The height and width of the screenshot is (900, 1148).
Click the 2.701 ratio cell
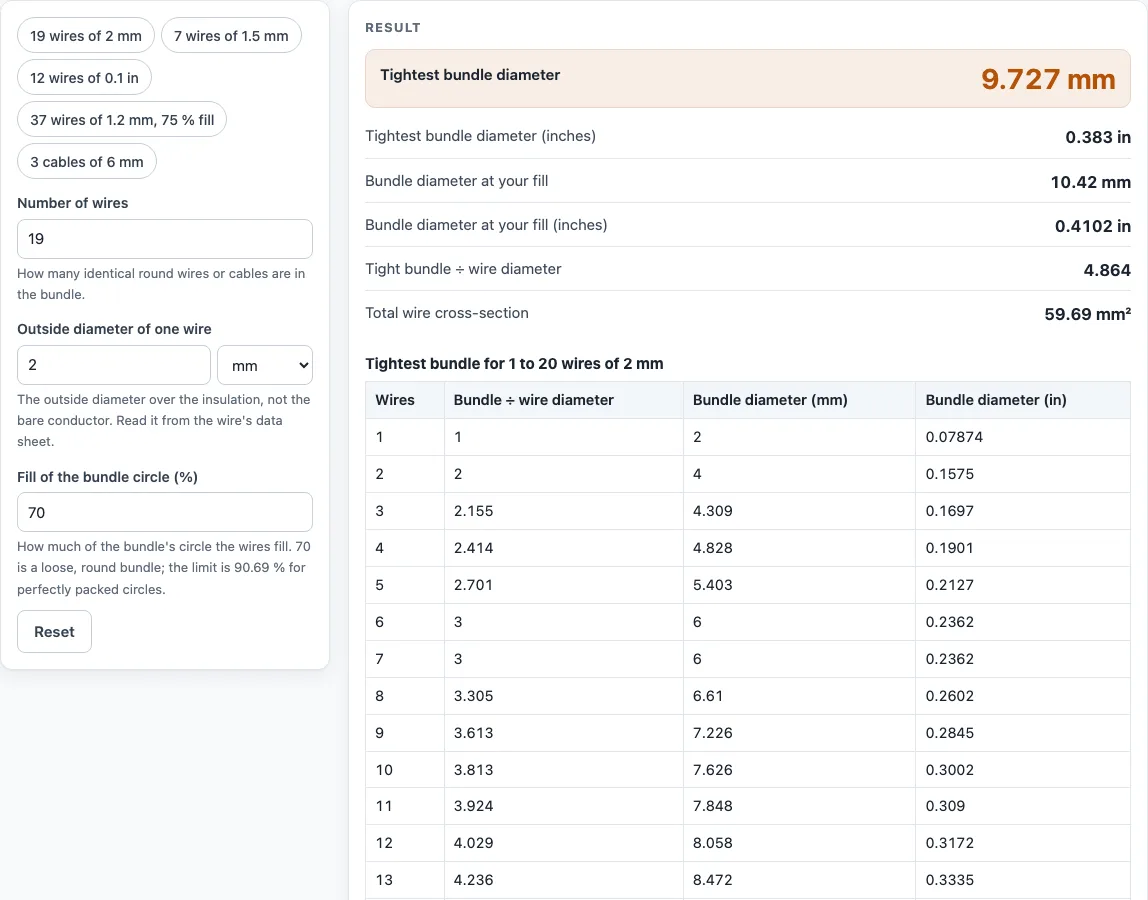[564, 585]
